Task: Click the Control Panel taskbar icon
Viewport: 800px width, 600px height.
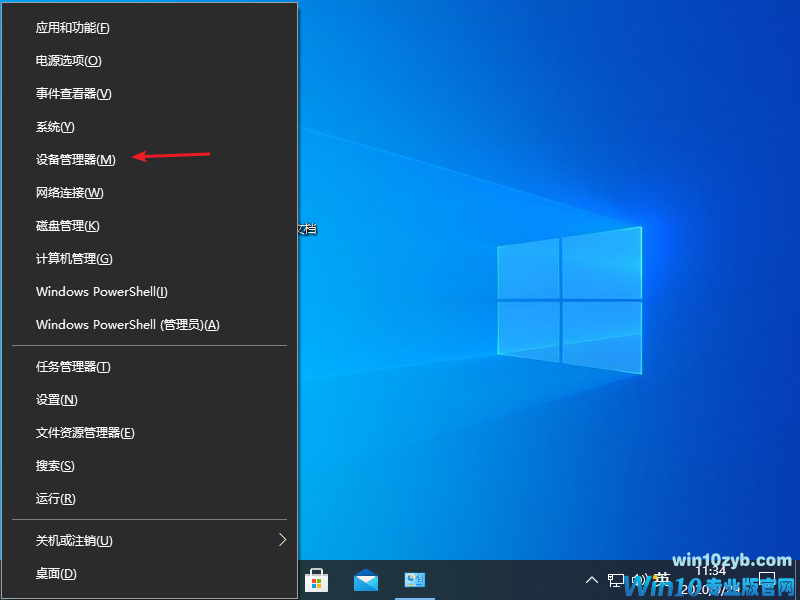Action: tap(414, 580)
